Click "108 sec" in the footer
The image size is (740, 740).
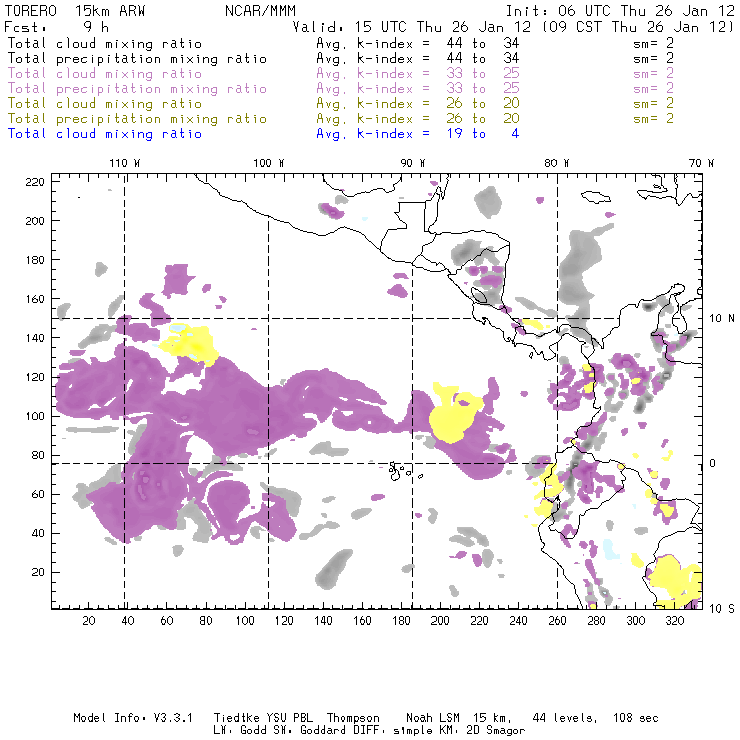pyautogui.click(x=636, y=718)
